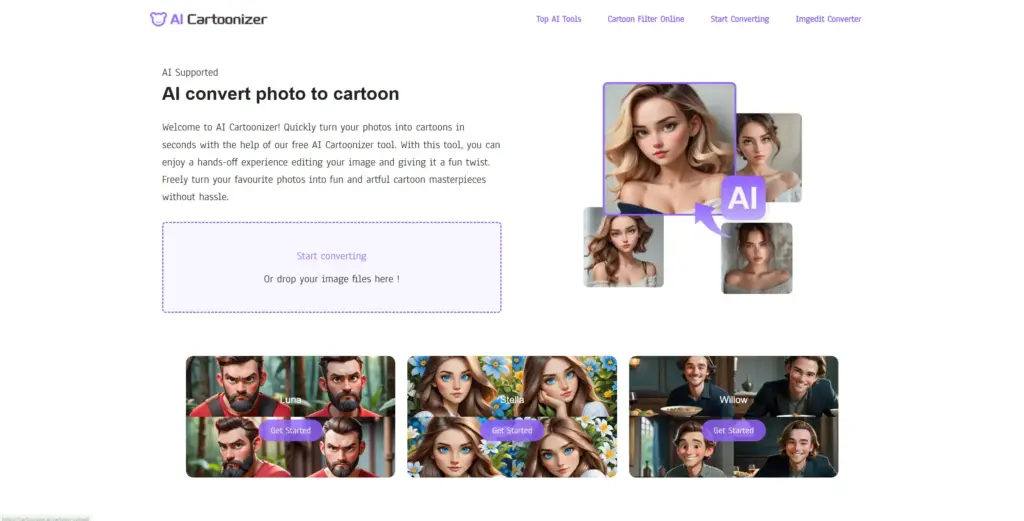Select the Luna style label

[x=291, y=400]
